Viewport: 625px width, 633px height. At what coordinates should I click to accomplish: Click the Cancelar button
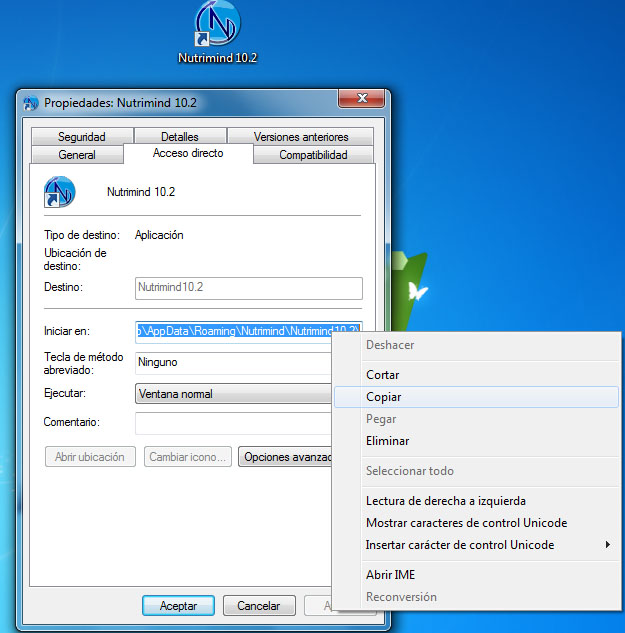tap(259, 606)
